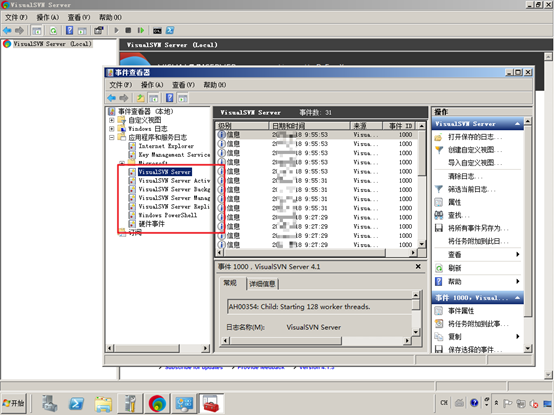Screen dimensions: 554x415
Task: Click toolbox taskbar icon
Action: (211, 403)
